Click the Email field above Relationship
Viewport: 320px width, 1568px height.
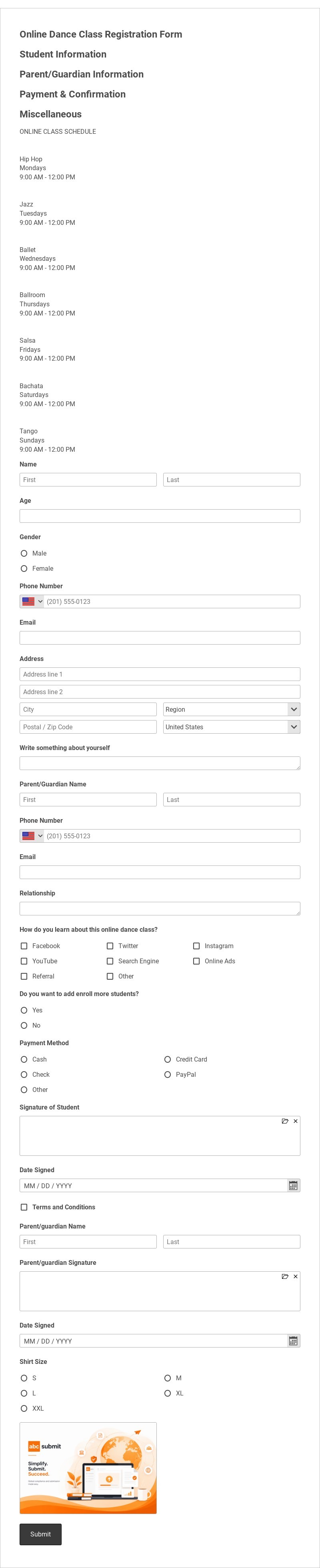coord(160,872)
